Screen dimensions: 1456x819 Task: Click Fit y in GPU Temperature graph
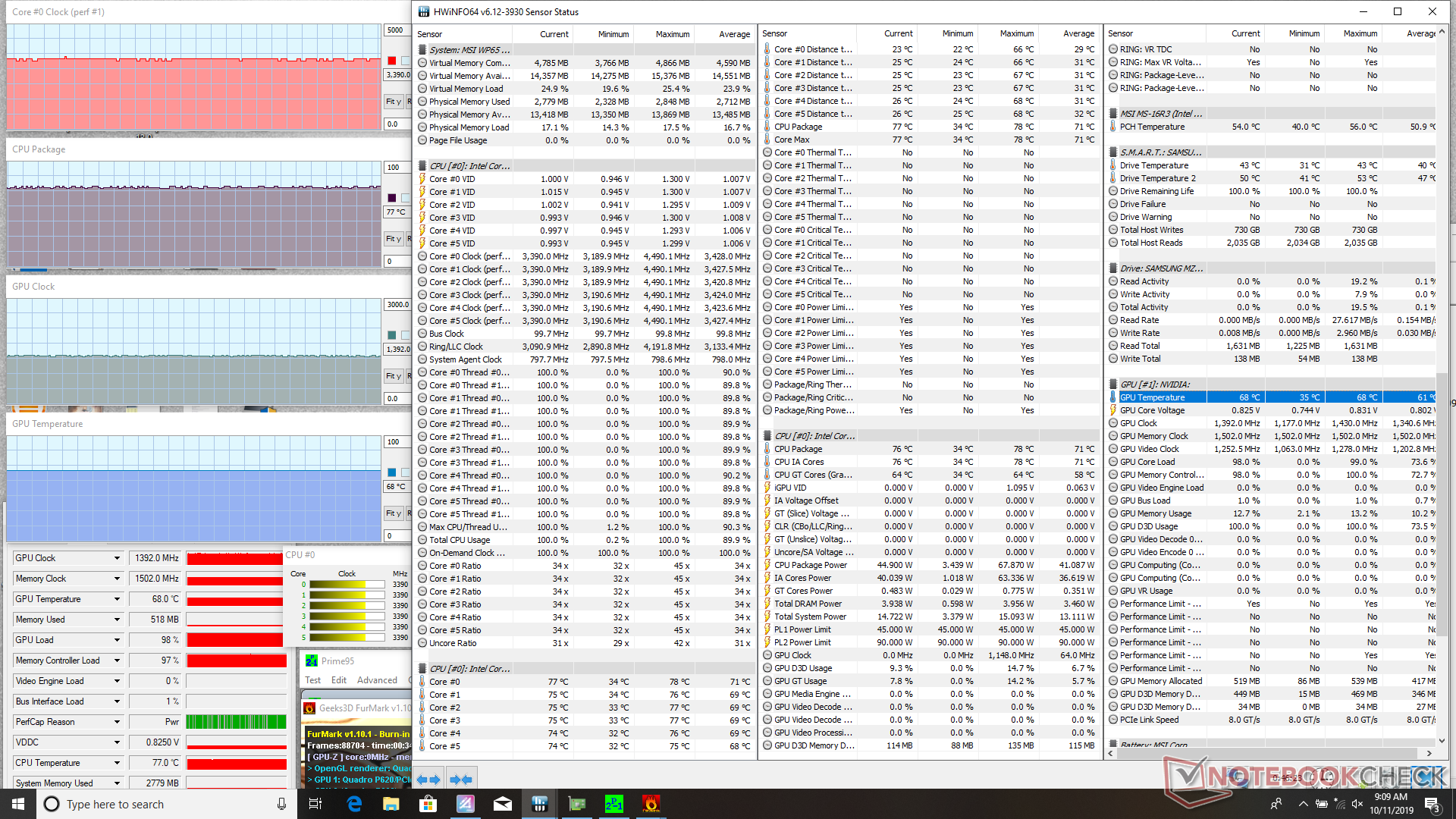(x=393, y=513)
